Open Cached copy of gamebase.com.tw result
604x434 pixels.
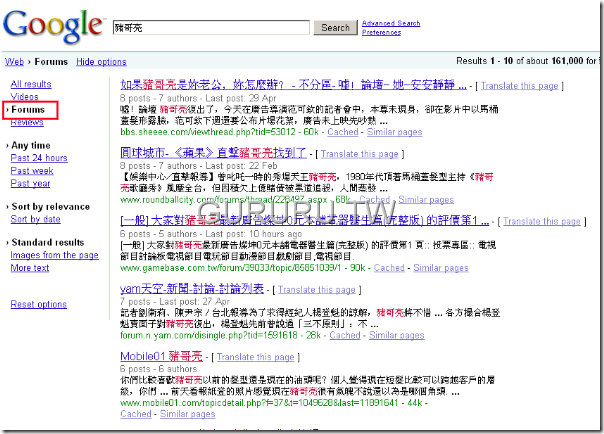389,268
